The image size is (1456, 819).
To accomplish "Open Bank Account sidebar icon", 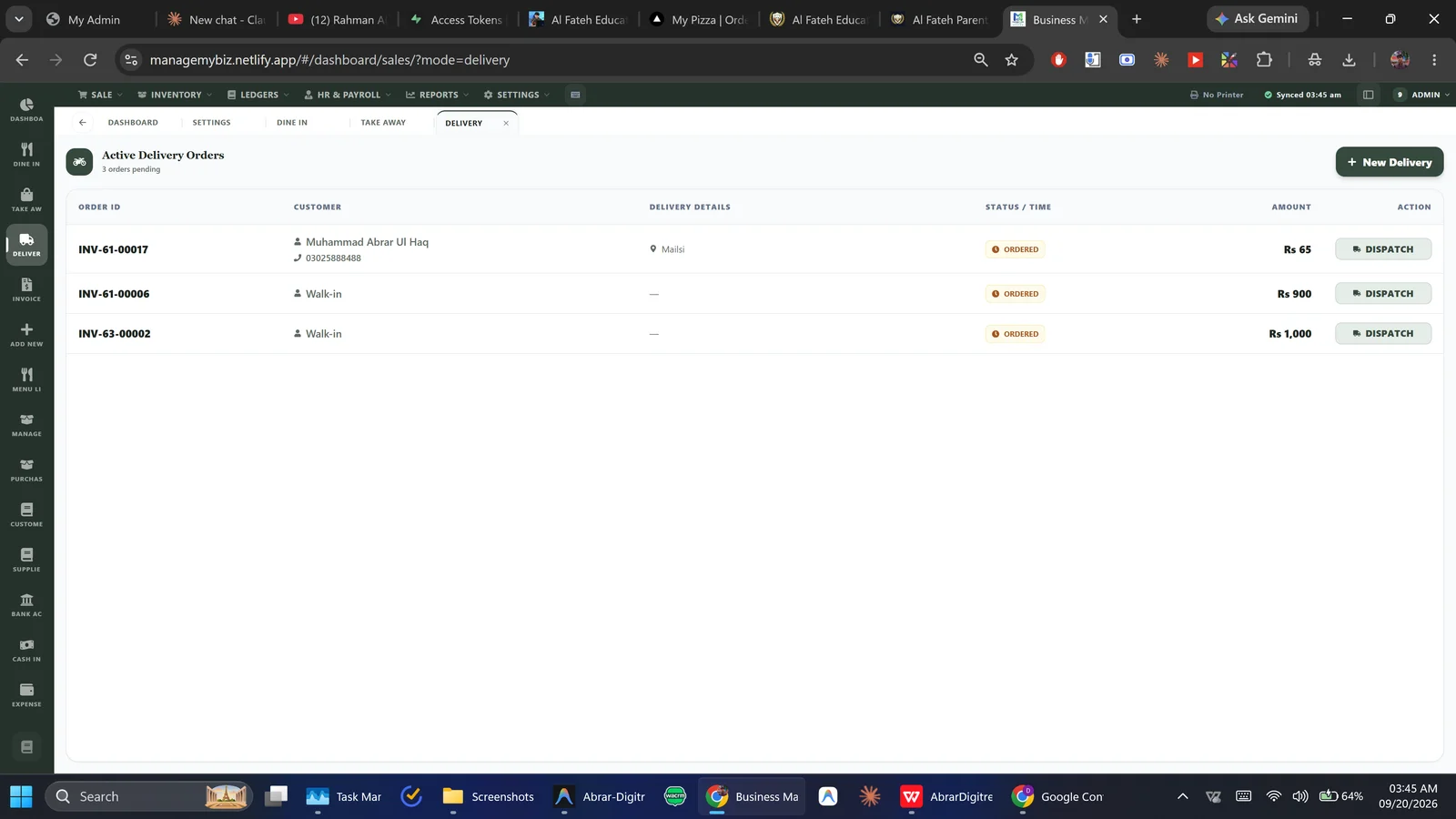I will 26,604.
